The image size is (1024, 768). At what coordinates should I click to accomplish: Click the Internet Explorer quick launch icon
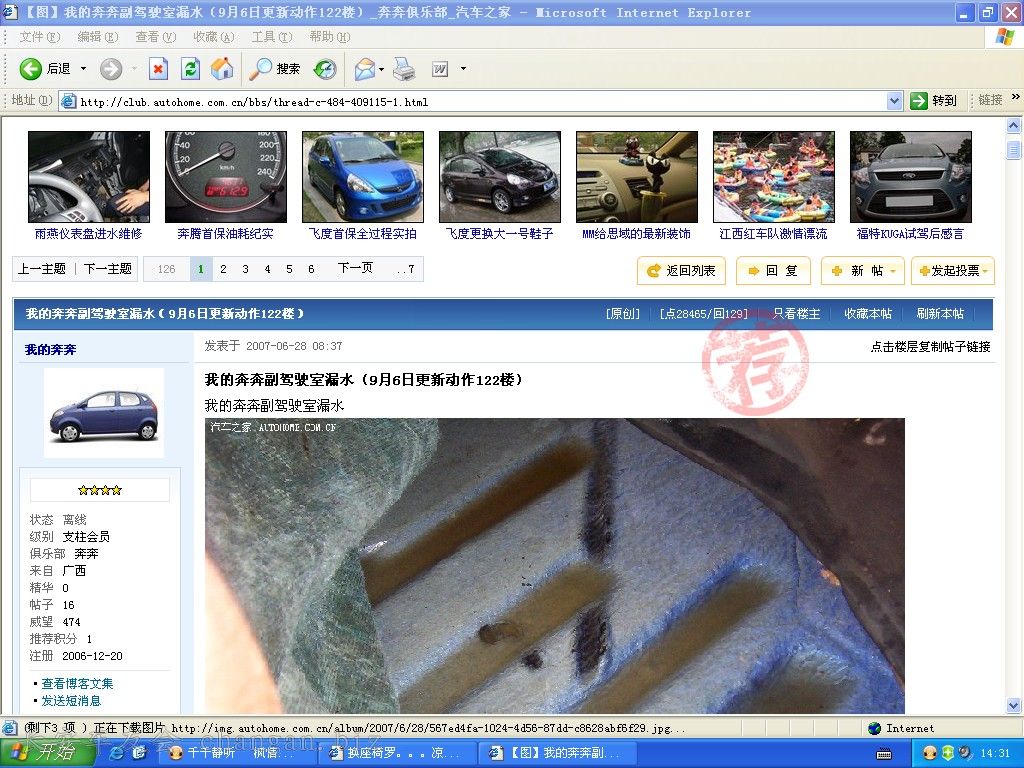click(x=118, y=753)
